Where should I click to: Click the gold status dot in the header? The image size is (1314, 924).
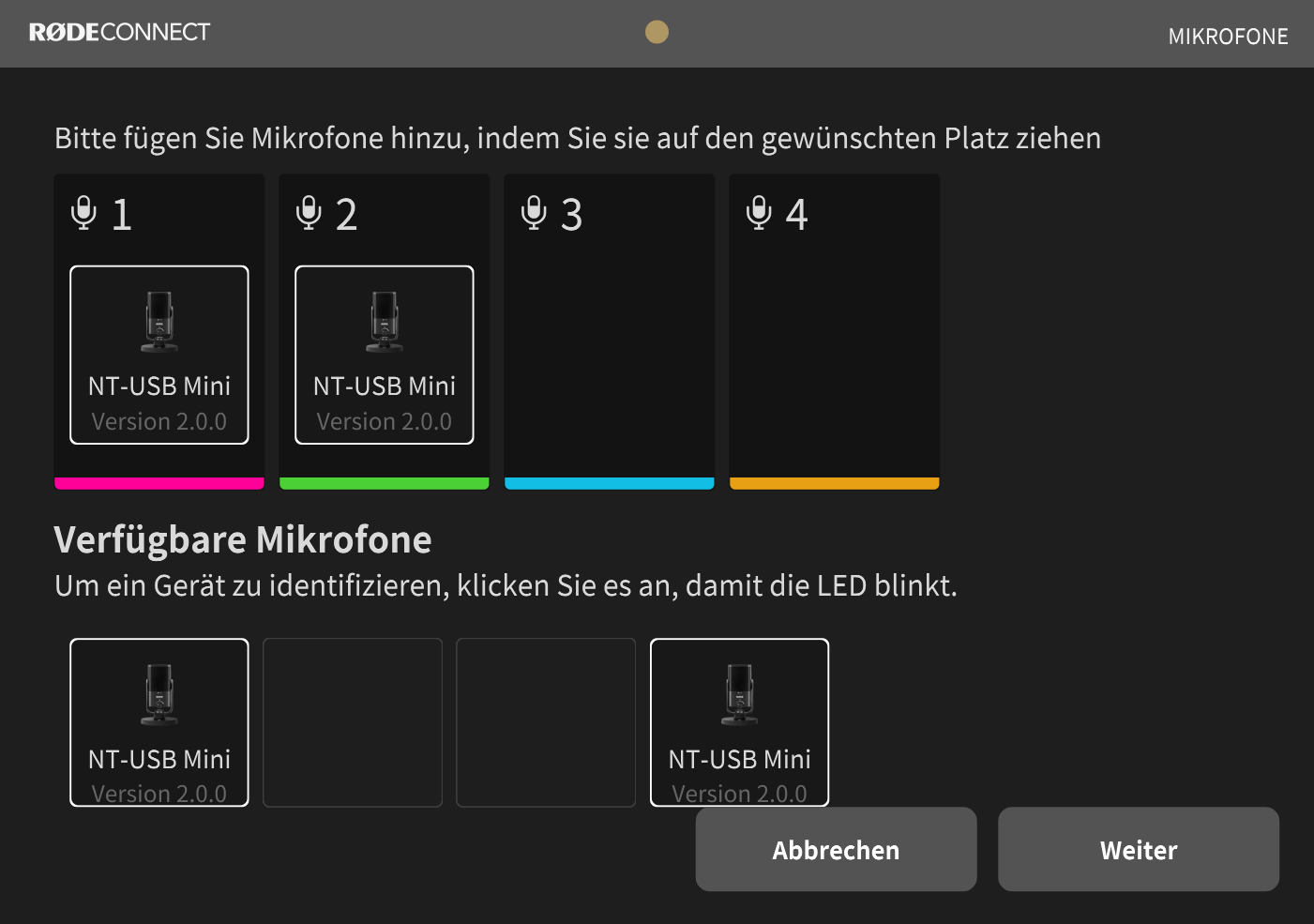pyautogui.click(x=657, y=32)
